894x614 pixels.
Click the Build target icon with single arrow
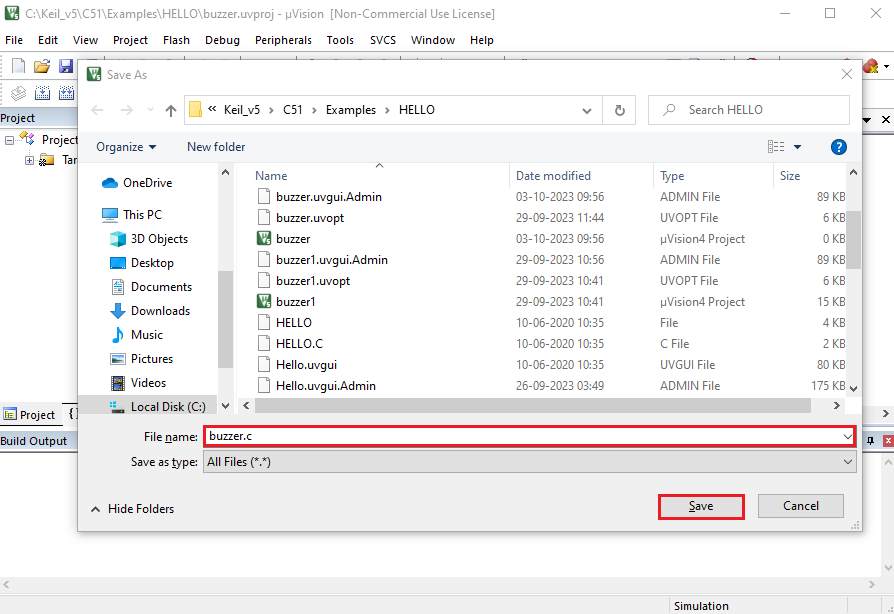tap(42, 92)
